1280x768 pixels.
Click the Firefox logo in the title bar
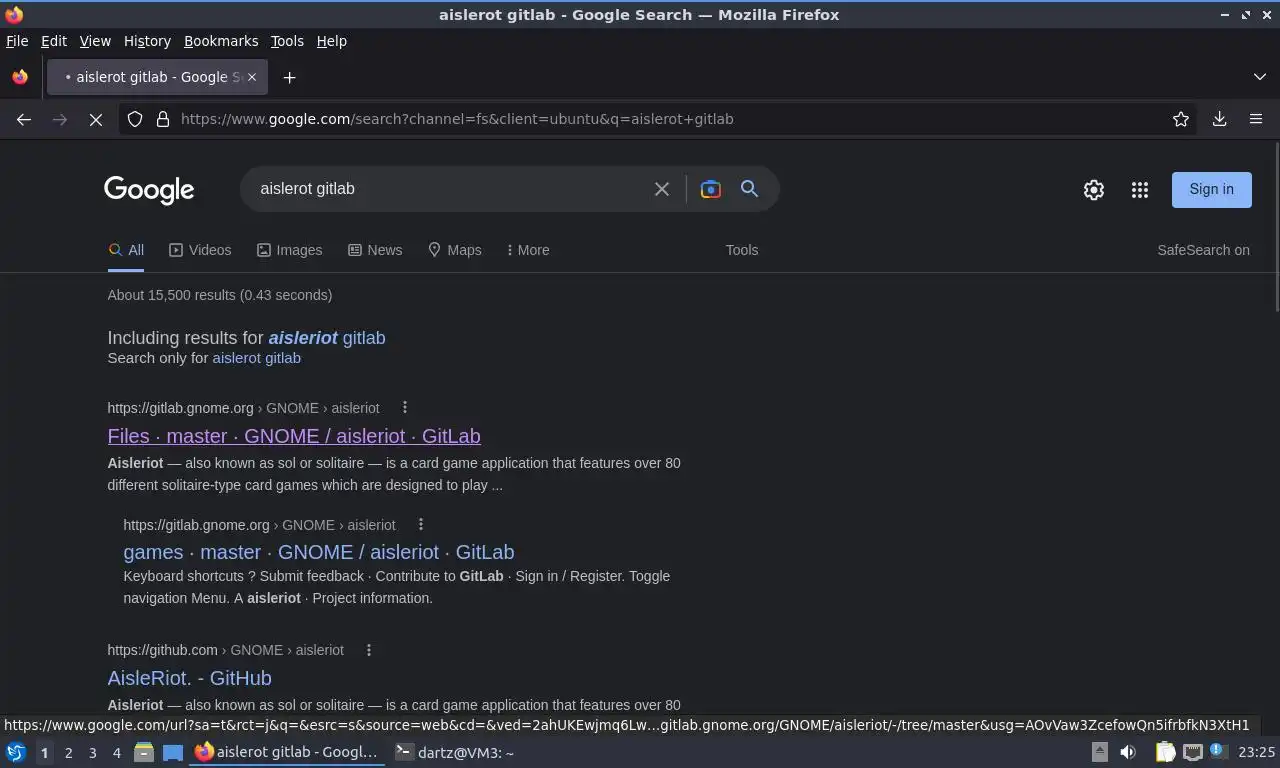coord(14,14)
